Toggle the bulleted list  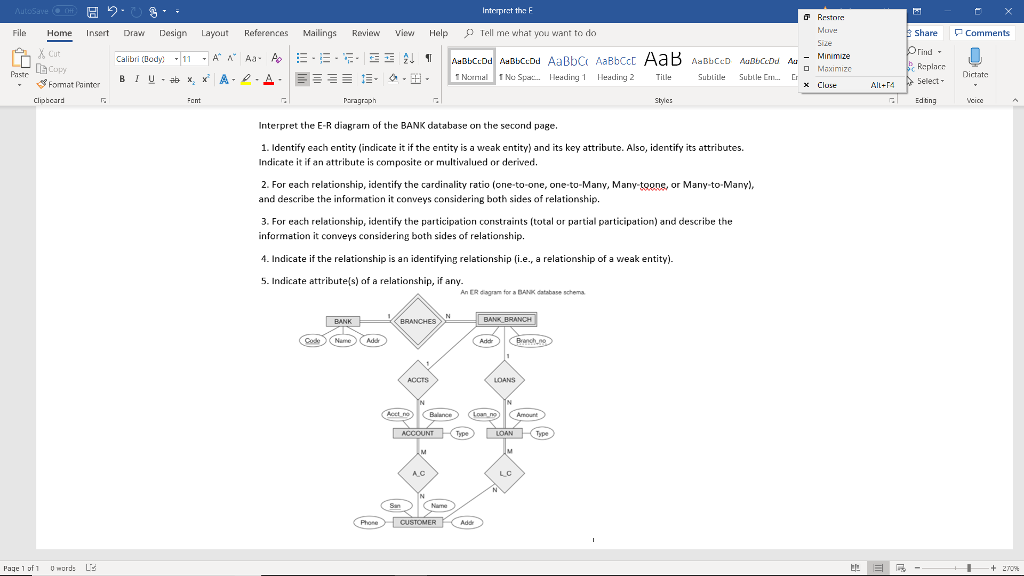point(300,59)
